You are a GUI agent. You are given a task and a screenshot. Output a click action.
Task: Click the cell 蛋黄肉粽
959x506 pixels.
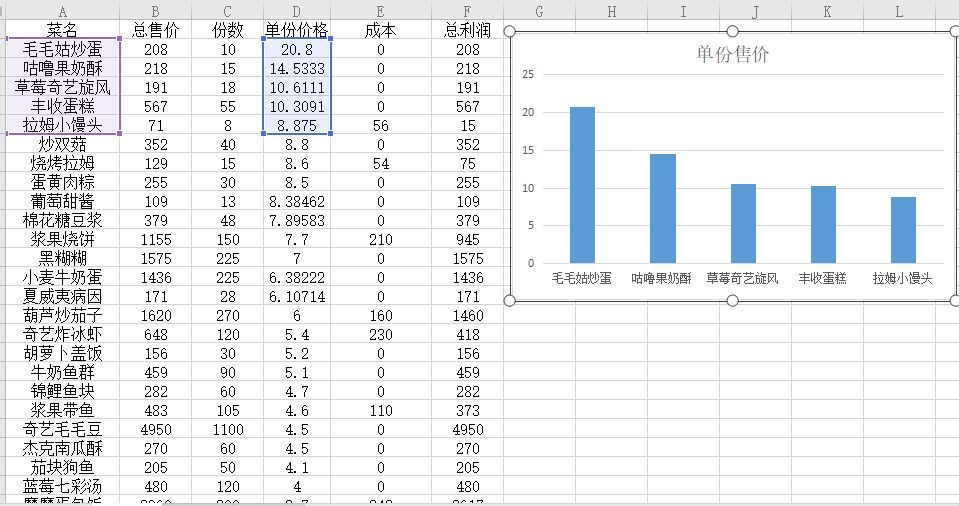[x=62, y=182]
